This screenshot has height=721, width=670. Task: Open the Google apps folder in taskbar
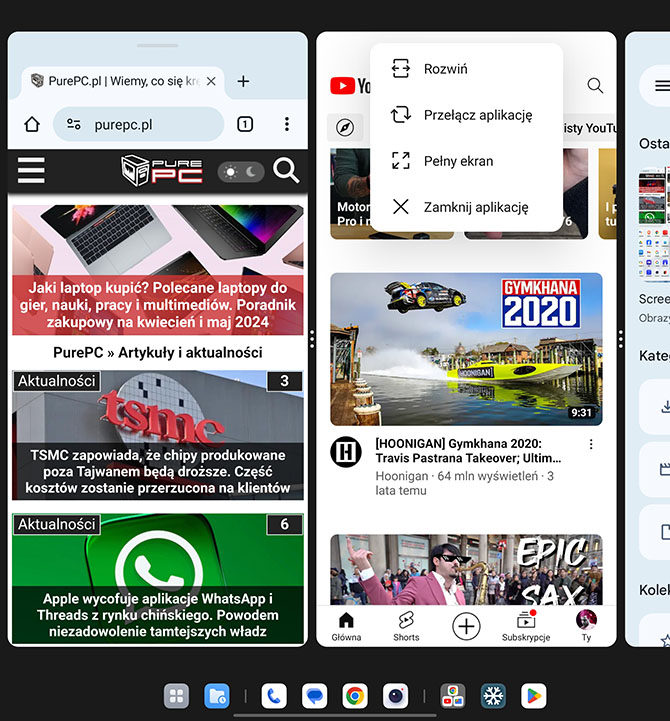[x=453, y=696]
